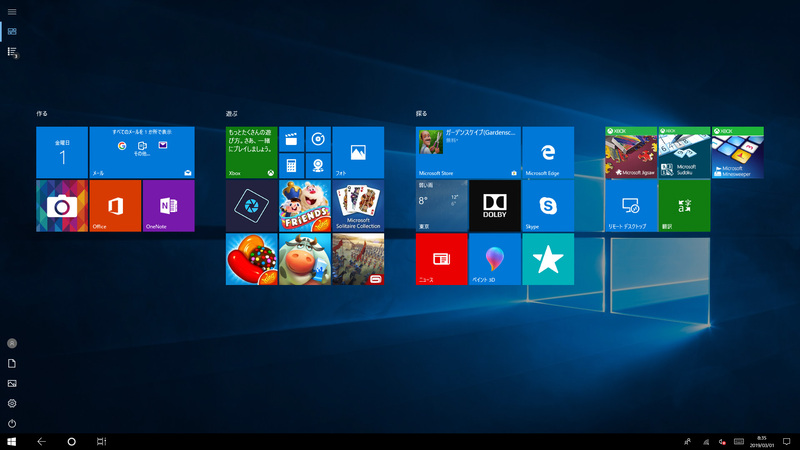The image size is (800, 450).
Task: Open the Microsoft Edge tile
Action: pyautogui.click(x=548, y=153)
